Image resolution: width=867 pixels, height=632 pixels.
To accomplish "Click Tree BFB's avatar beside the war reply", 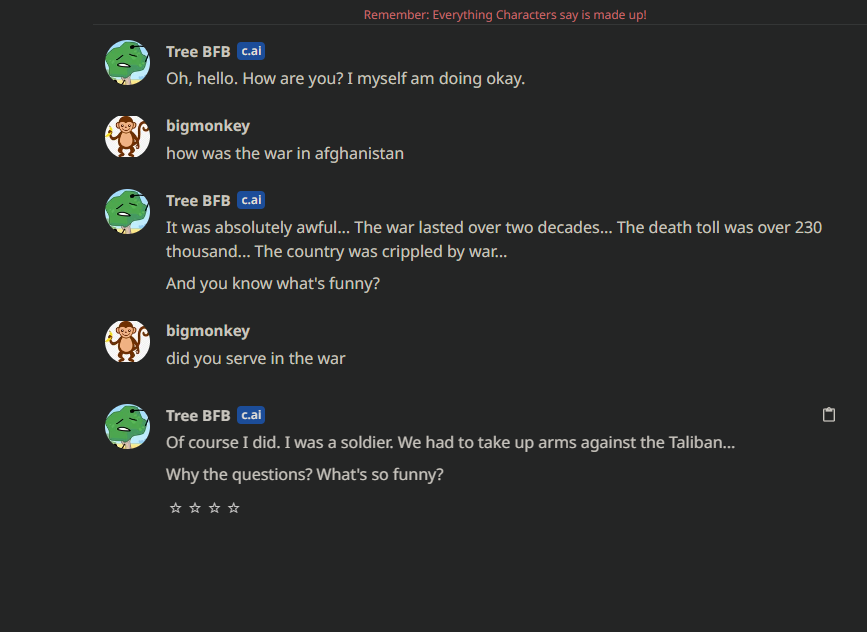I will [127, 211].
